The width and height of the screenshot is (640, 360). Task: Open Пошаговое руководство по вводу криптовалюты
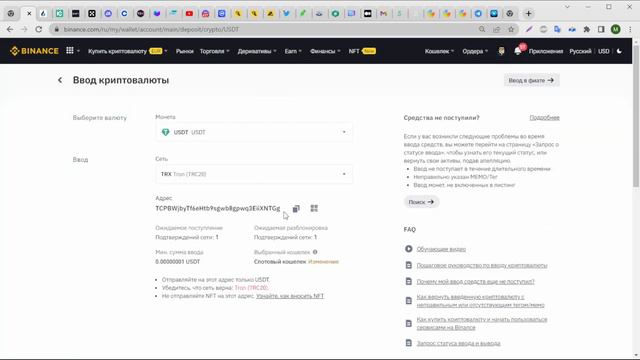[482, 265]
